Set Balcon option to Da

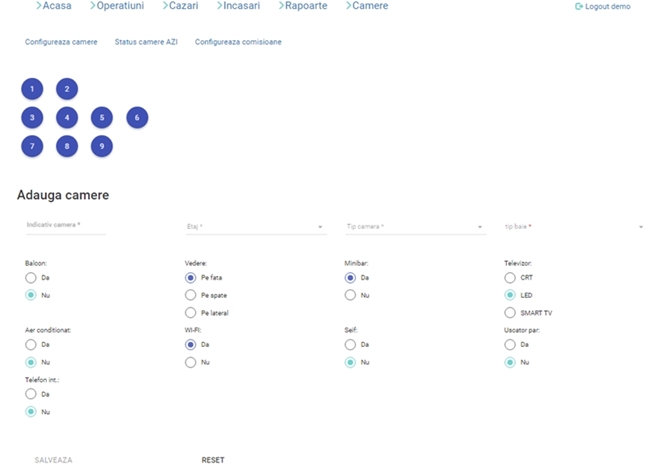point(31,278)
